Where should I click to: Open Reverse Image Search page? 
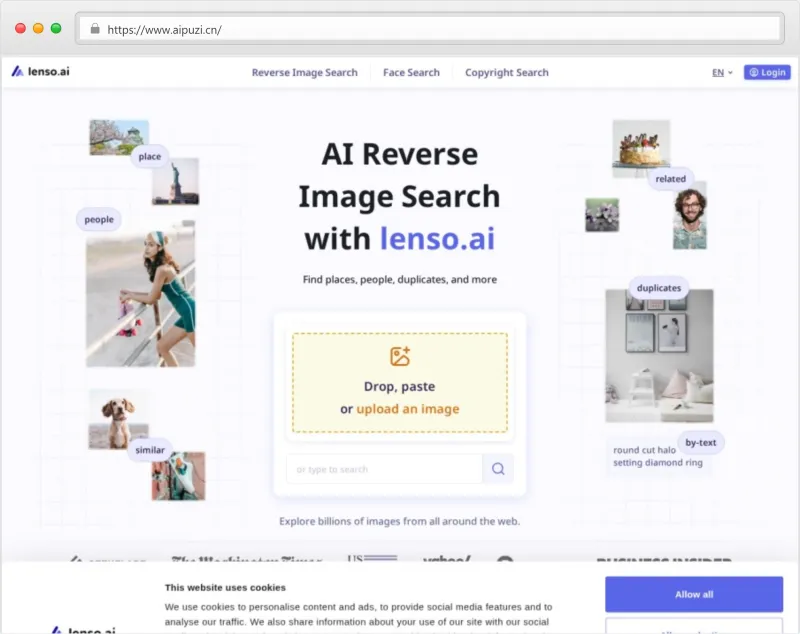(305, 72)
